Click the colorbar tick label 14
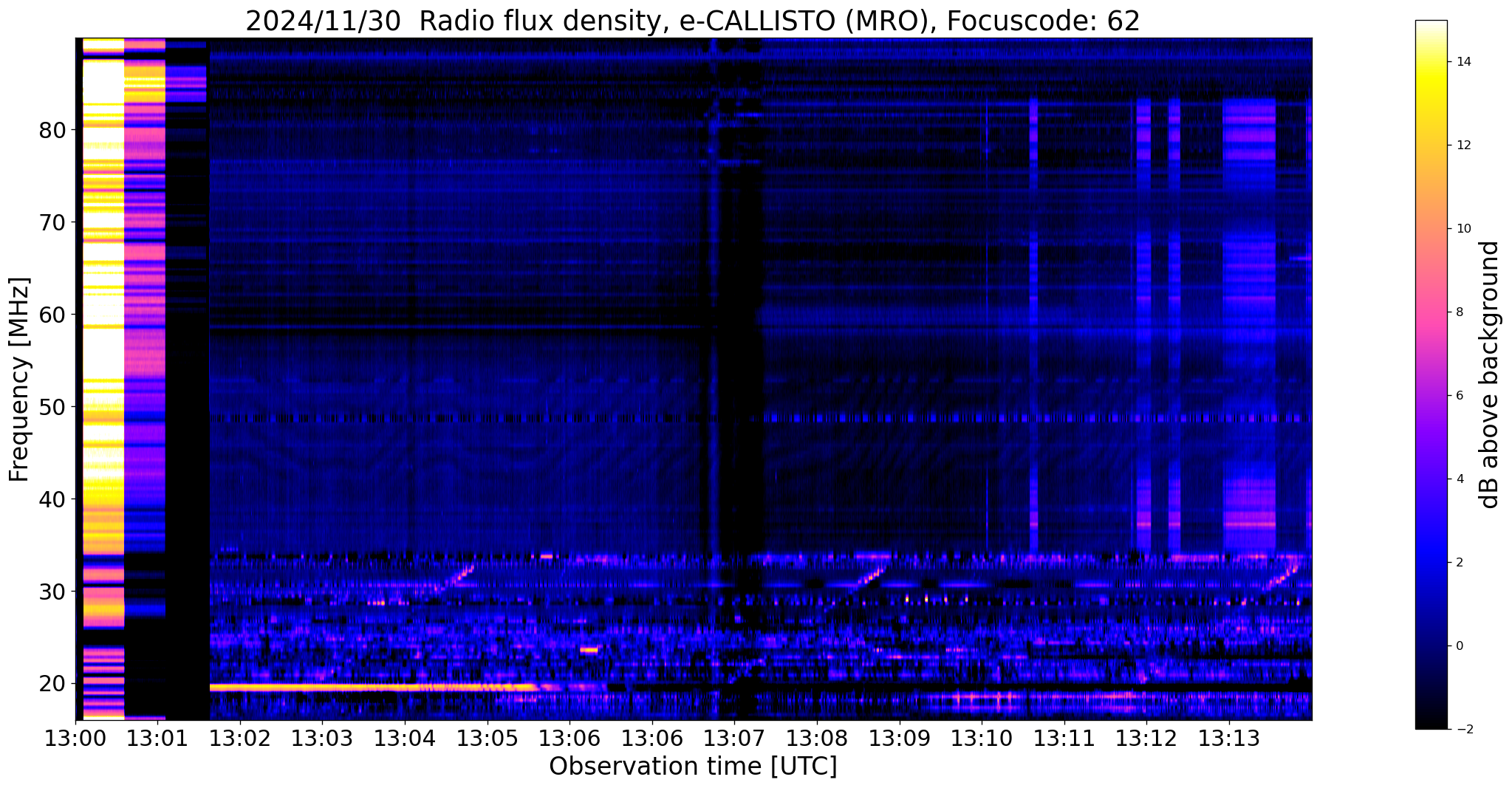 [x=1462, y=62]
